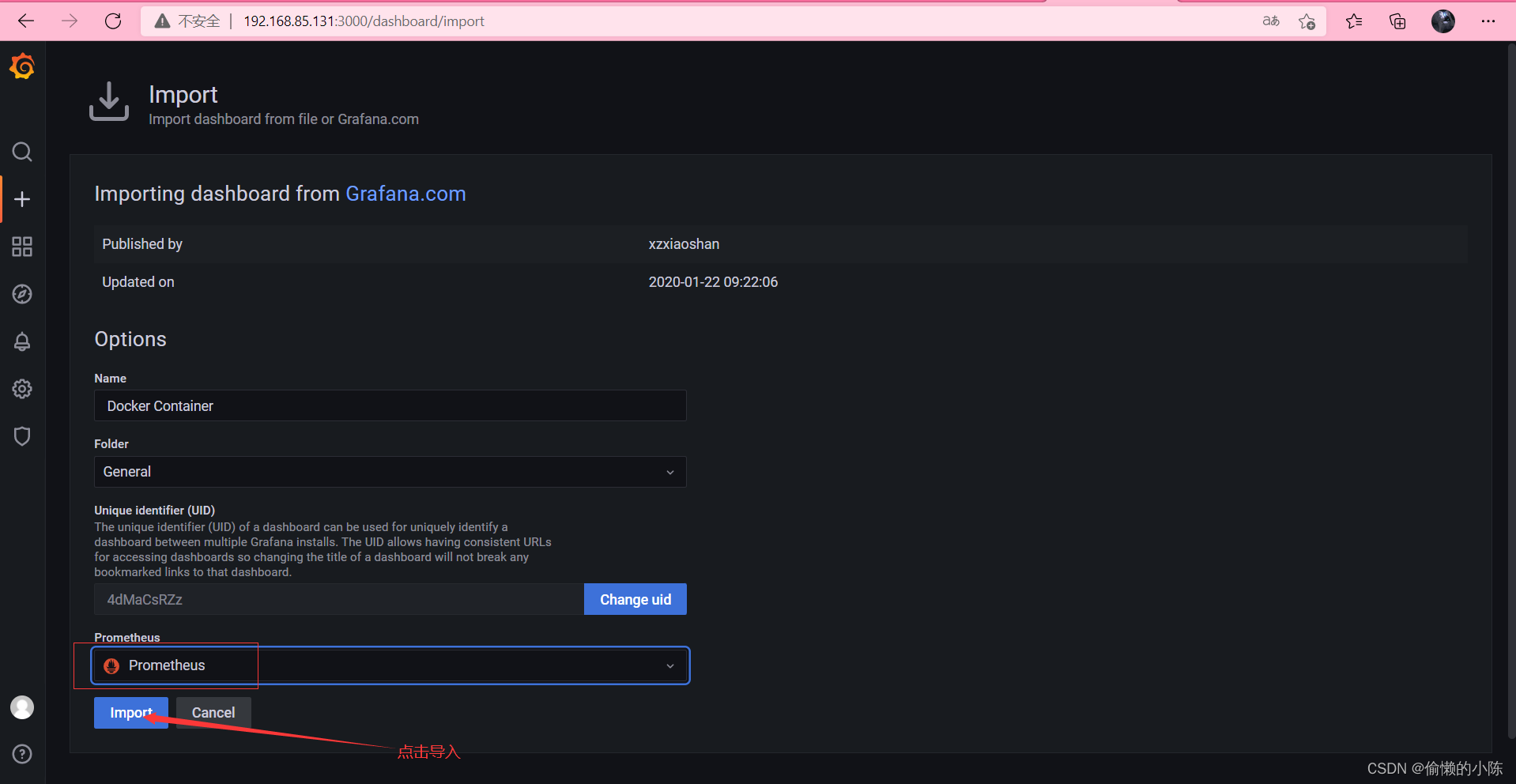Screen dimensions: 1516x784
Task: Click the page vertical scrollbar
Action: point(1511,391)
